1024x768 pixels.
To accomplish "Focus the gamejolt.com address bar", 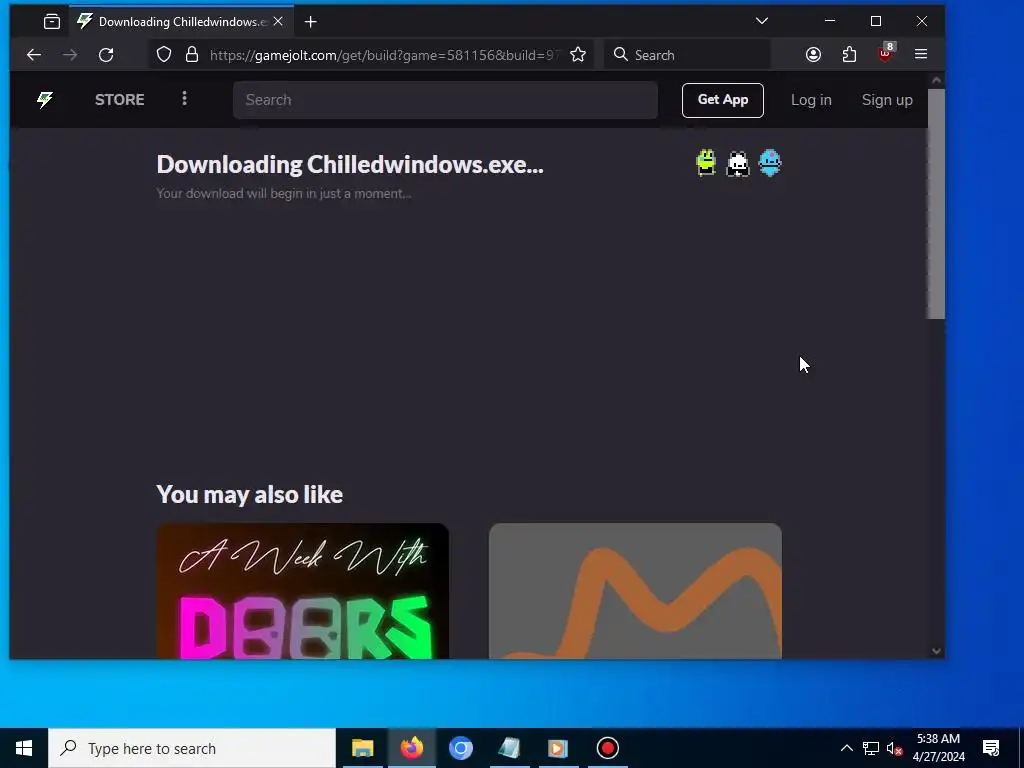I will point(384,55).
